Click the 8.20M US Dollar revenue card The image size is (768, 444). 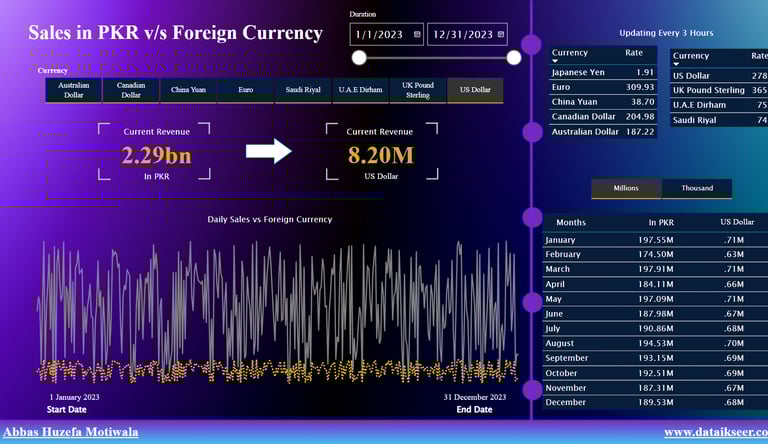click(x=382, y=151)
